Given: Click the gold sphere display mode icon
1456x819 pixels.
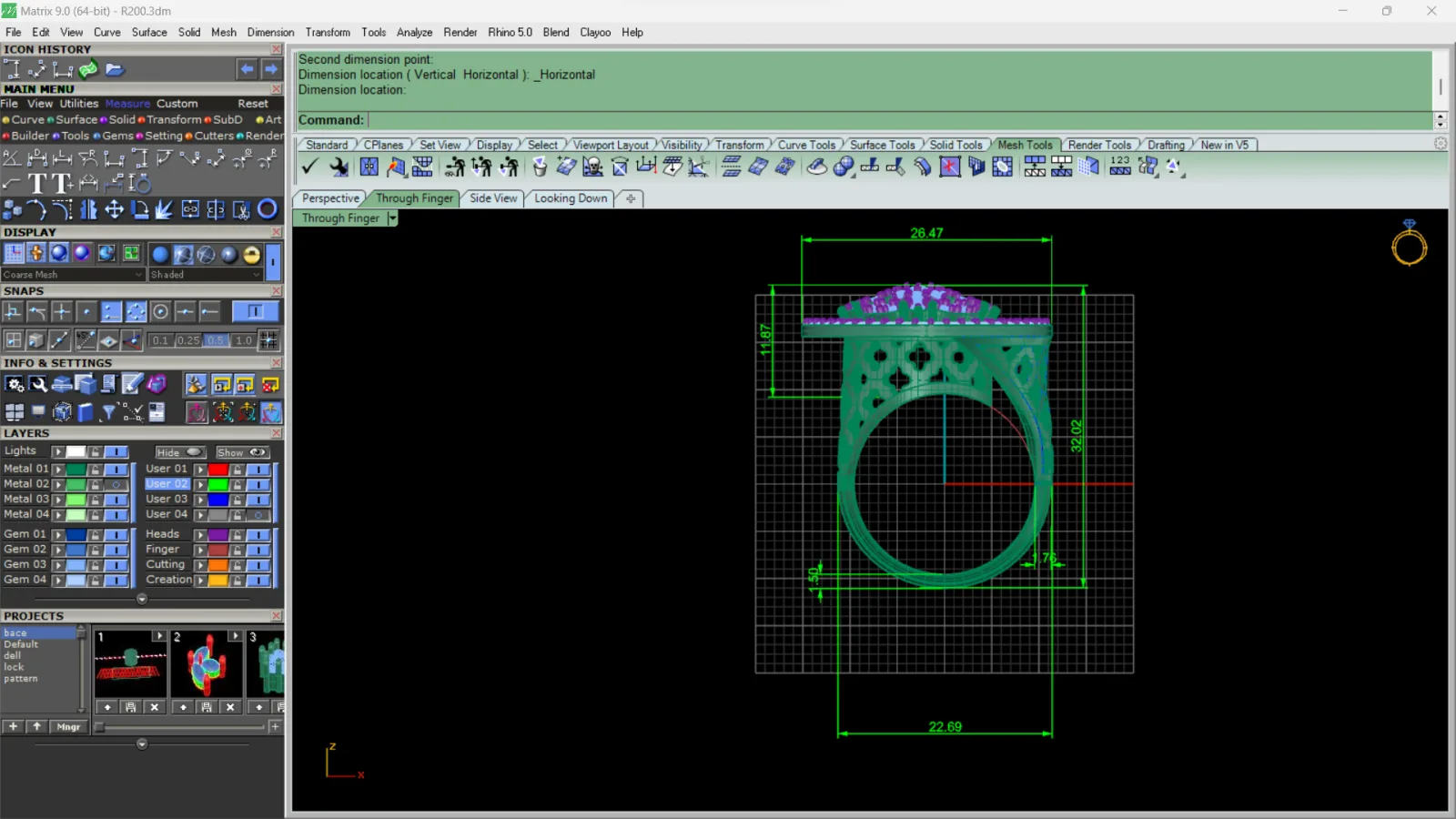Looking at the screenshot, I should 252,254.
